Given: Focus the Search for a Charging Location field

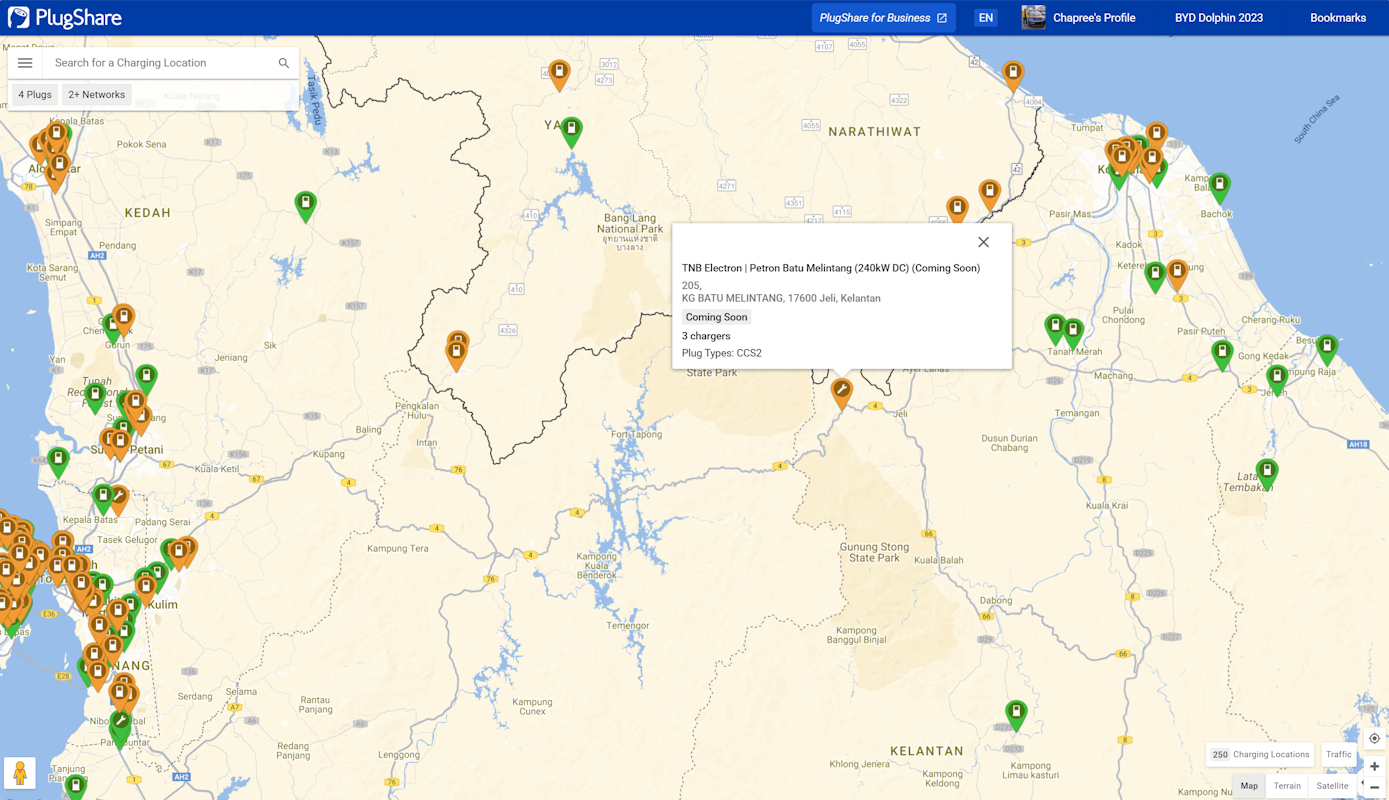Looking at the screenshot, I should click(160, 63).
